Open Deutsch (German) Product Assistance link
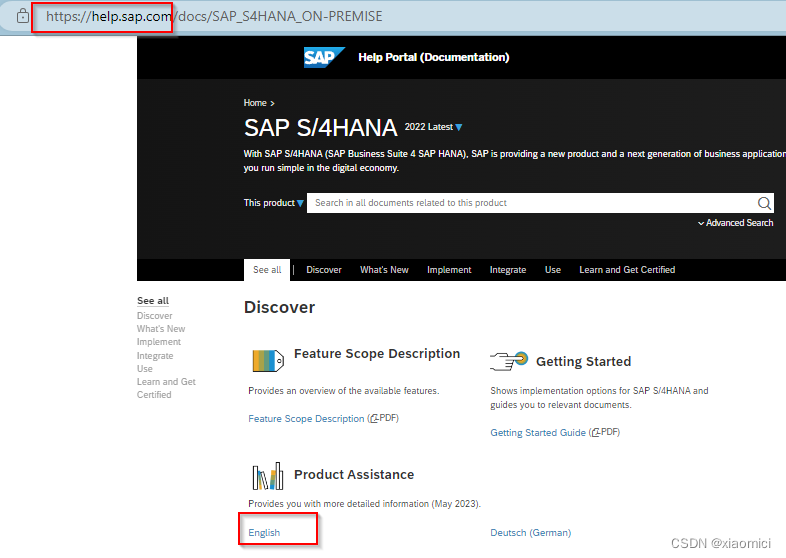 click(530, 532)
